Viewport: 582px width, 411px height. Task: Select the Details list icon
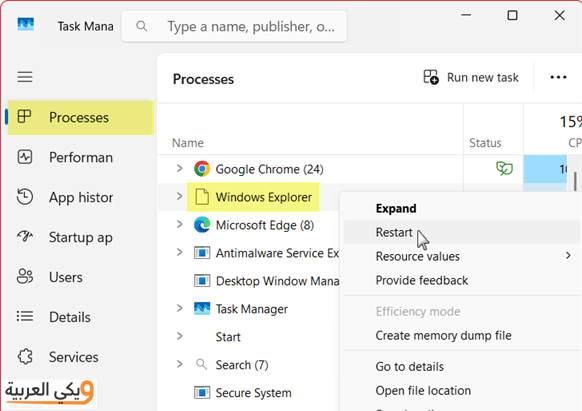tap(25, 316)
